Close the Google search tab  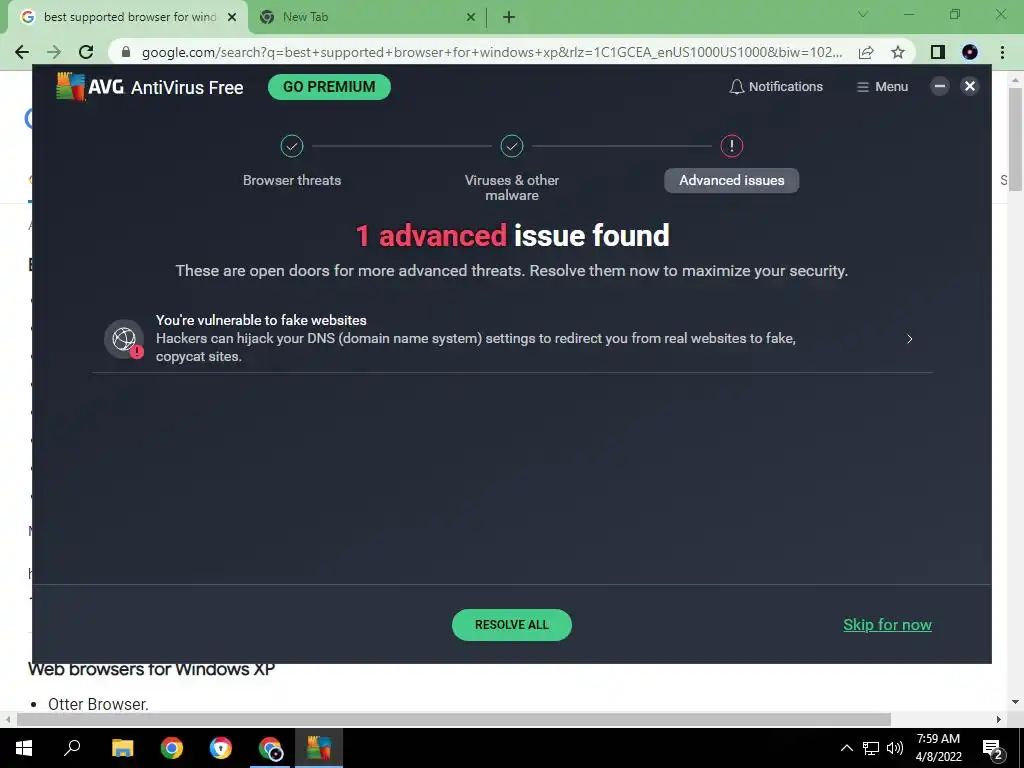point(232,18)
